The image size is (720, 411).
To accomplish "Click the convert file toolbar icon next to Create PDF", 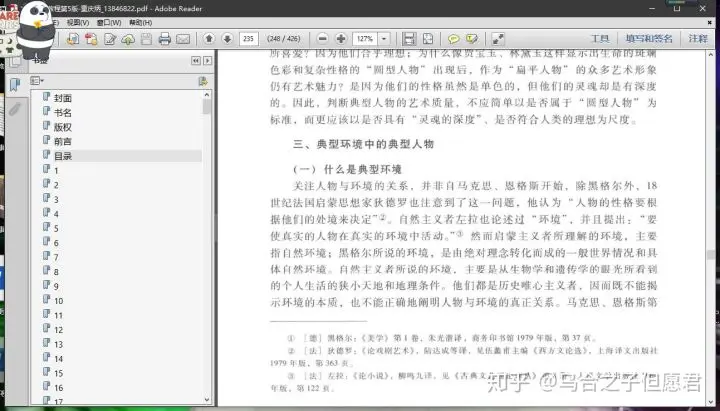I will click(91, 39).
